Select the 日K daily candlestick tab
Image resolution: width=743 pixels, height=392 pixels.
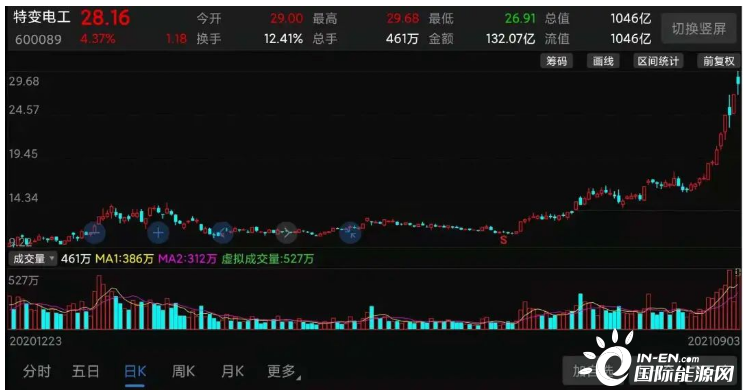[135, 371]
